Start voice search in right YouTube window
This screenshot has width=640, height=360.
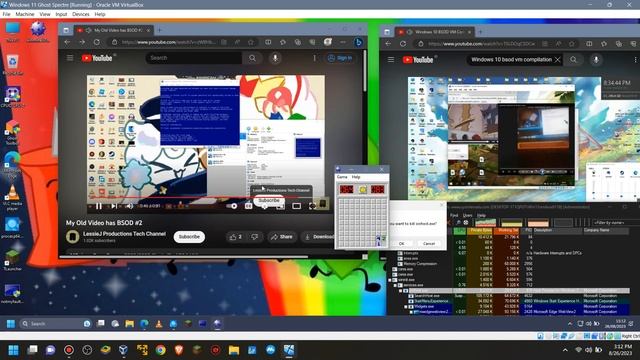click(596, 60)
